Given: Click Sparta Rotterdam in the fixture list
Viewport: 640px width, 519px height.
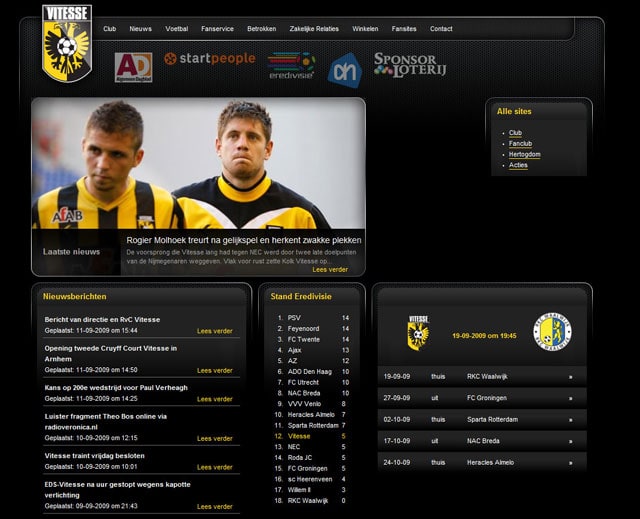Looking at the screenshot, I should click(492, 419).
